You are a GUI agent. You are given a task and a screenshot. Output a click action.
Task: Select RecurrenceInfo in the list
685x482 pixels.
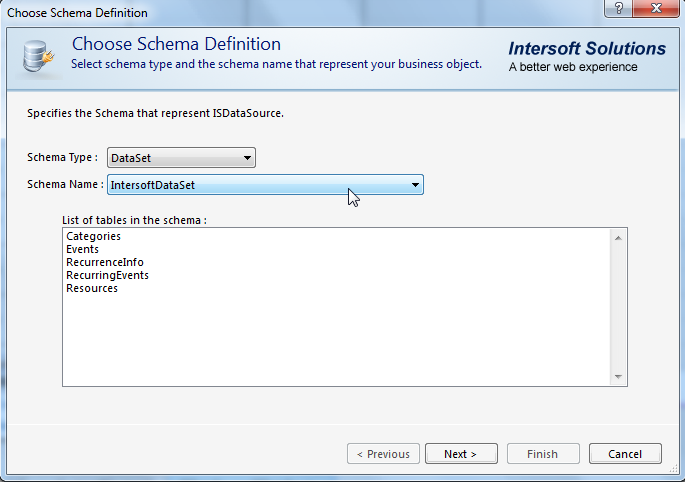point(105,262)
